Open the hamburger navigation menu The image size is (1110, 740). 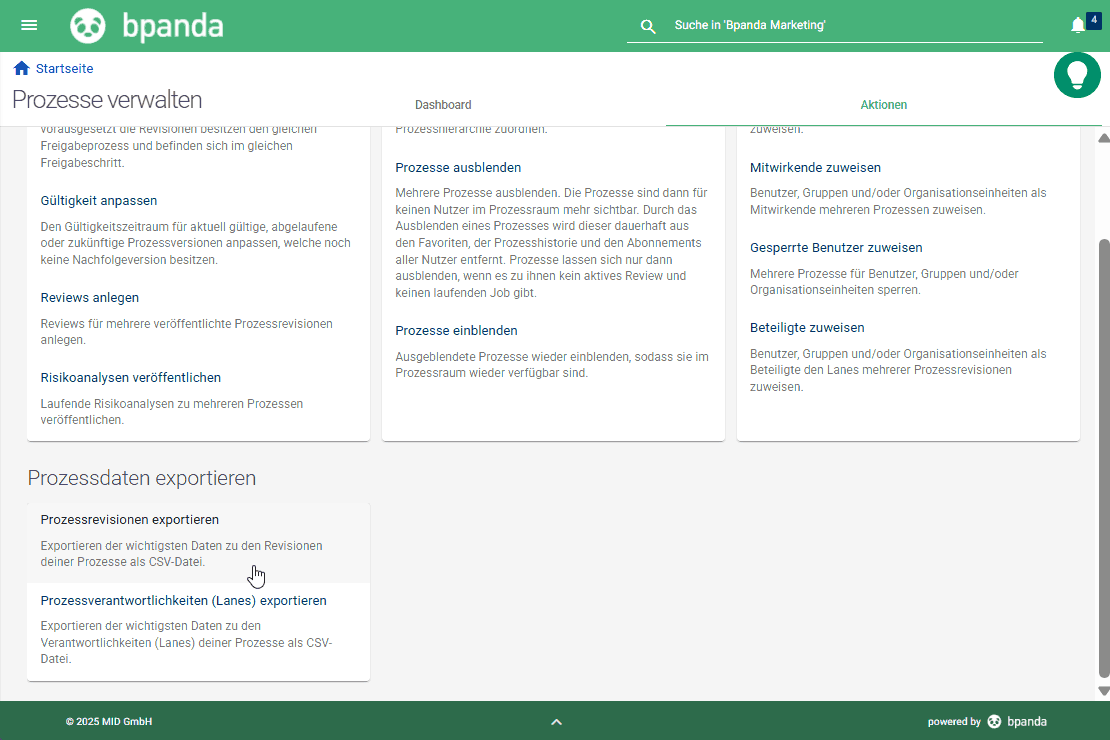[29, 25]
